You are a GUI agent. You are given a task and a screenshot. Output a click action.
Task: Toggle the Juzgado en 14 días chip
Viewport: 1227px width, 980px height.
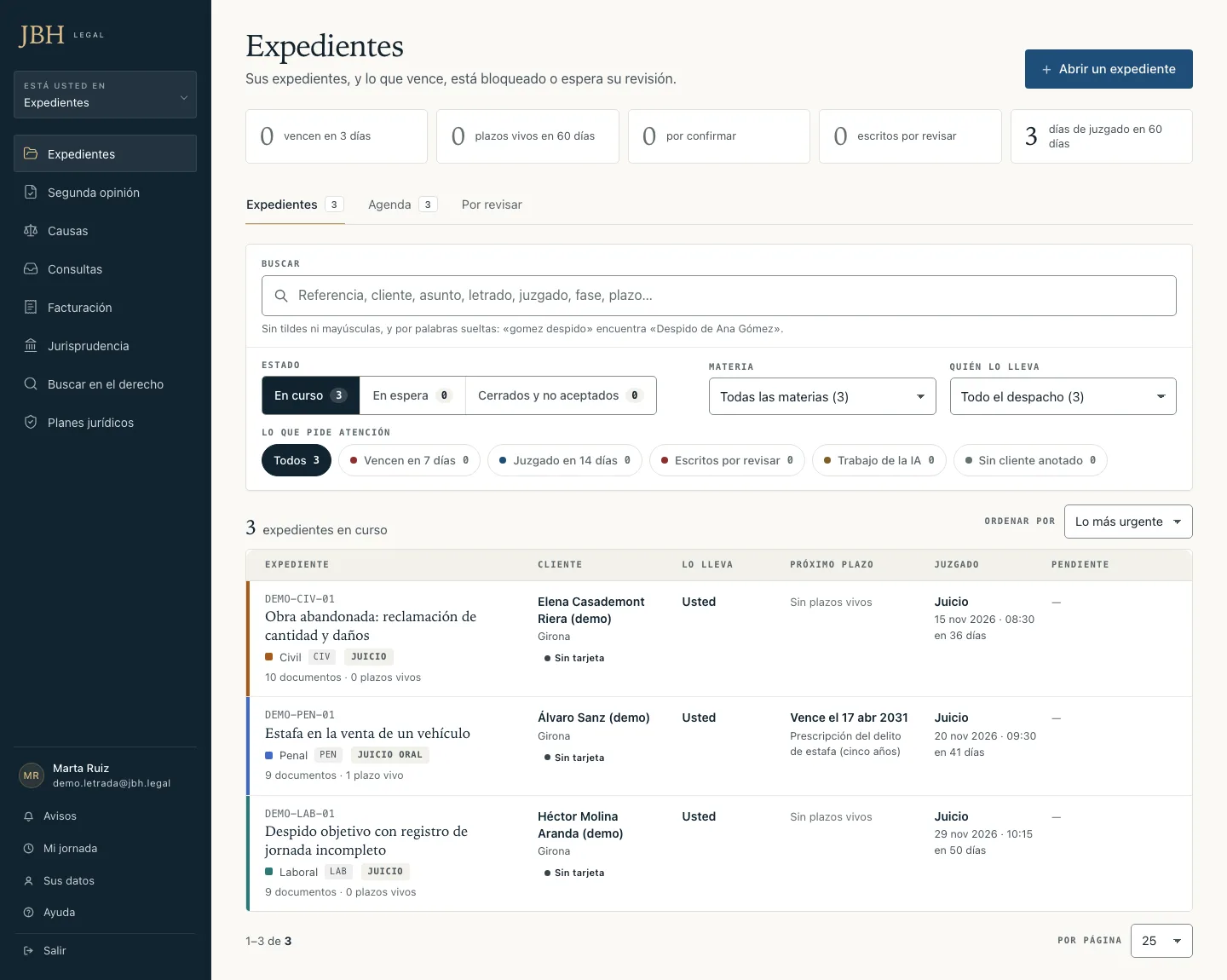tap(564, 460)
